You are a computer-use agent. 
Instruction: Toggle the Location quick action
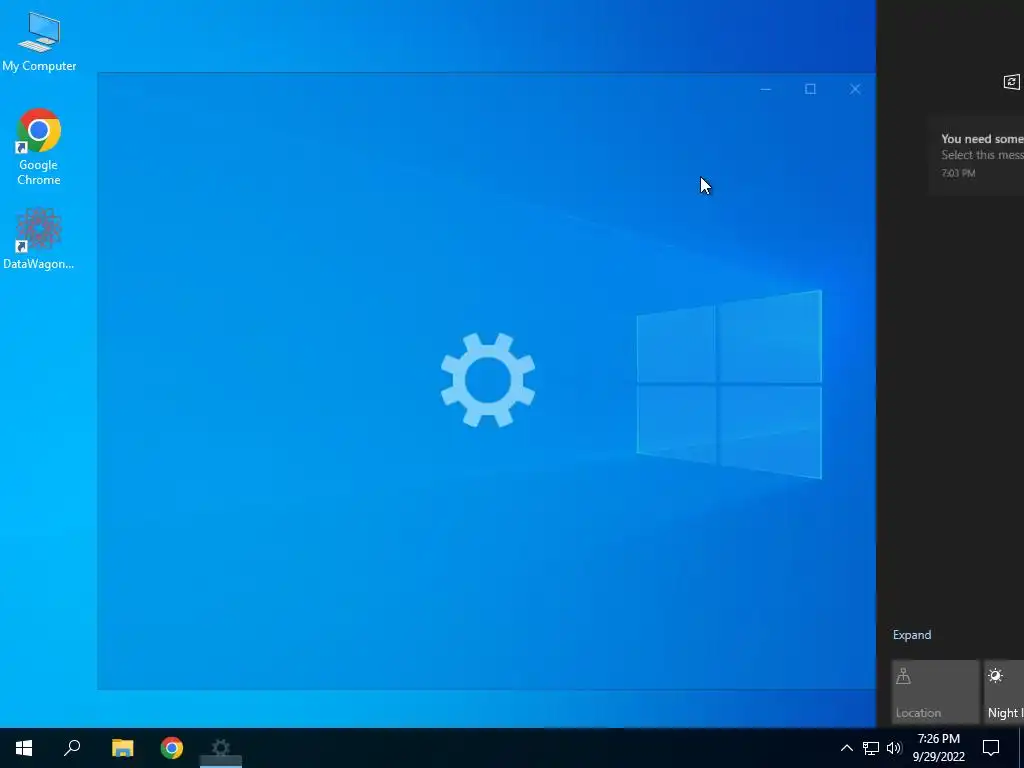935,692
